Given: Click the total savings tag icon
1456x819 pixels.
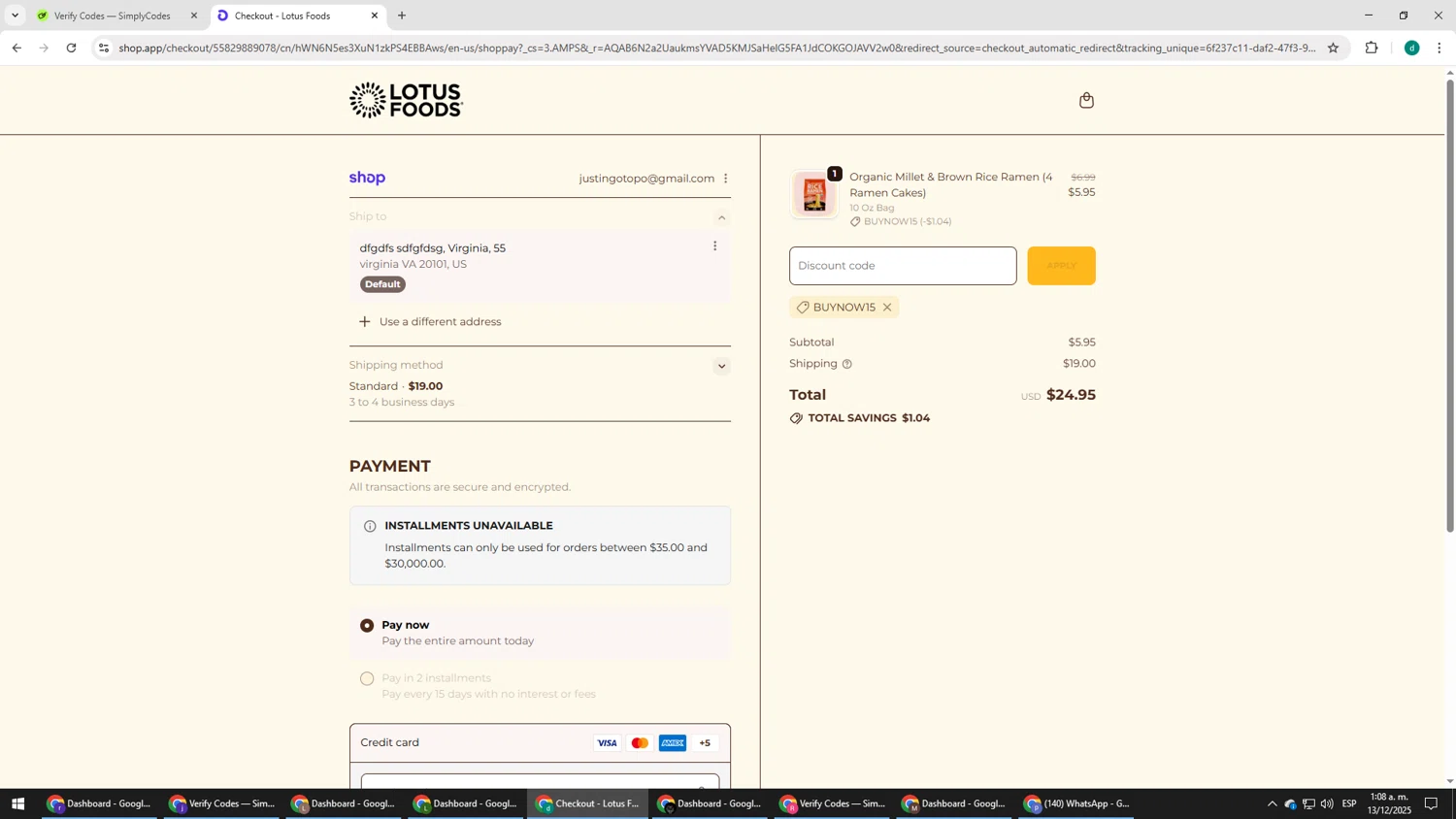Looking at the screenshot, I should (796, 418).
